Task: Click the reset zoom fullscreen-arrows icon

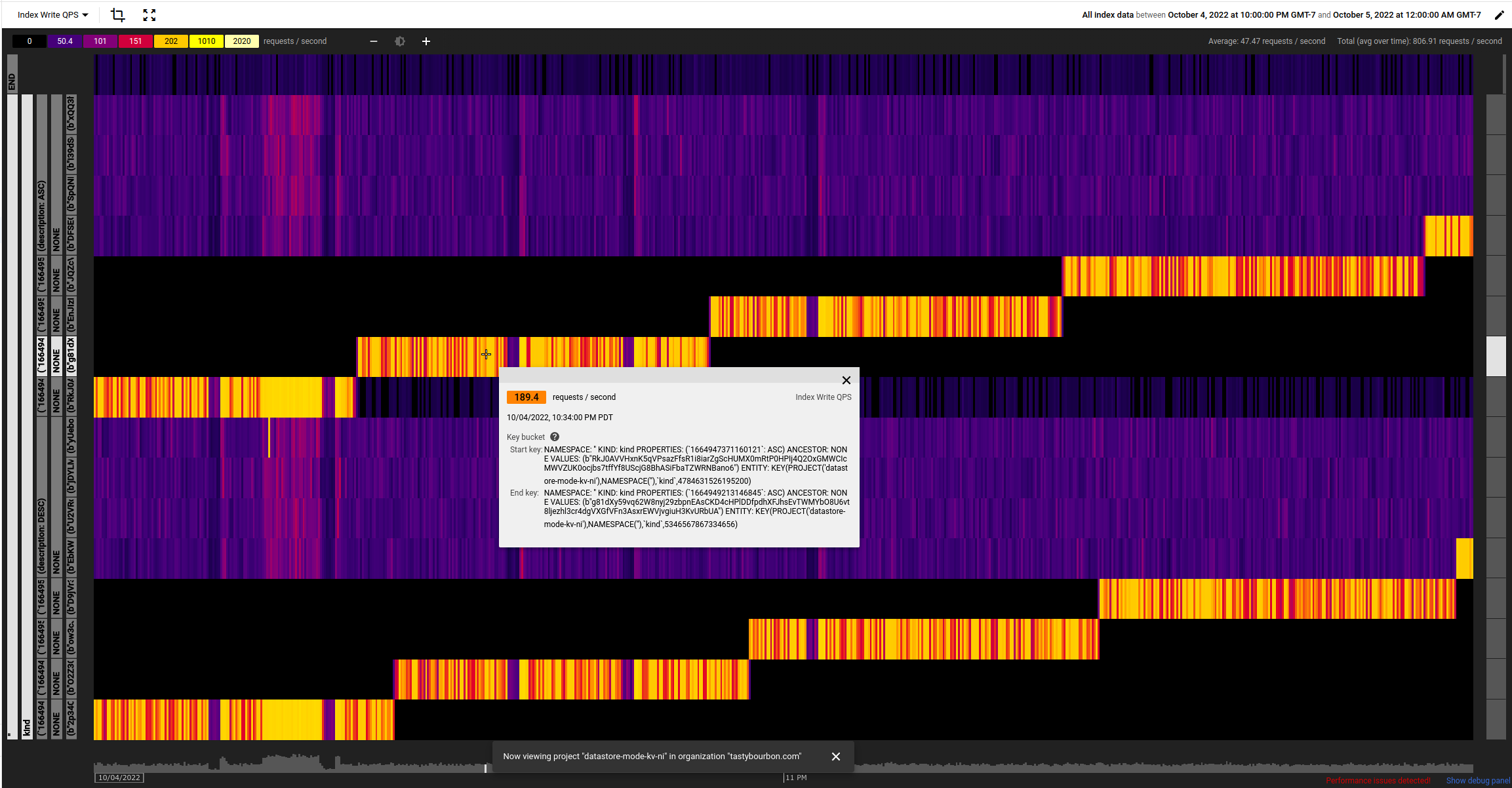Action: tap(149, 14)
